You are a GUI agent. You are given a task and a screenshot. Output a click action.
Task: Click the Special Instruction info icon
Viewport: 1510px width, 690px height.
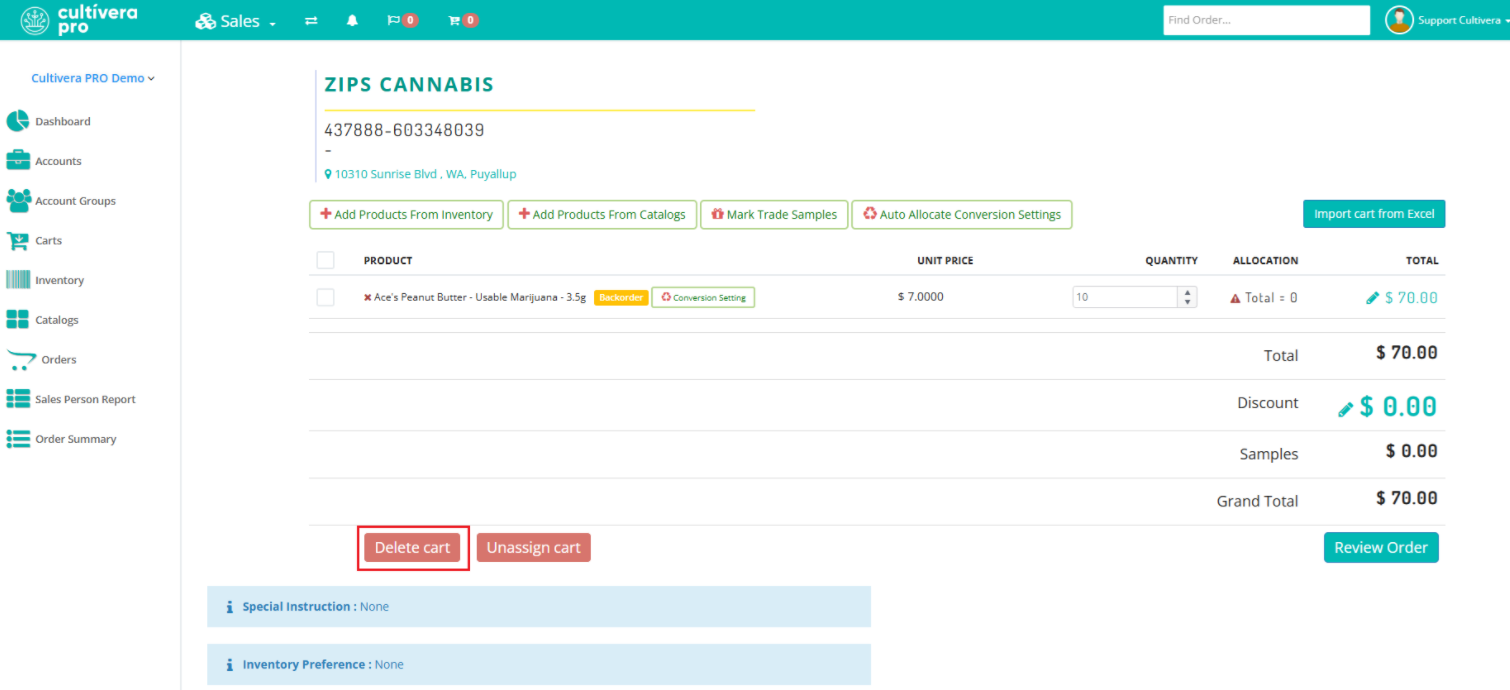(x=229, y=607)
